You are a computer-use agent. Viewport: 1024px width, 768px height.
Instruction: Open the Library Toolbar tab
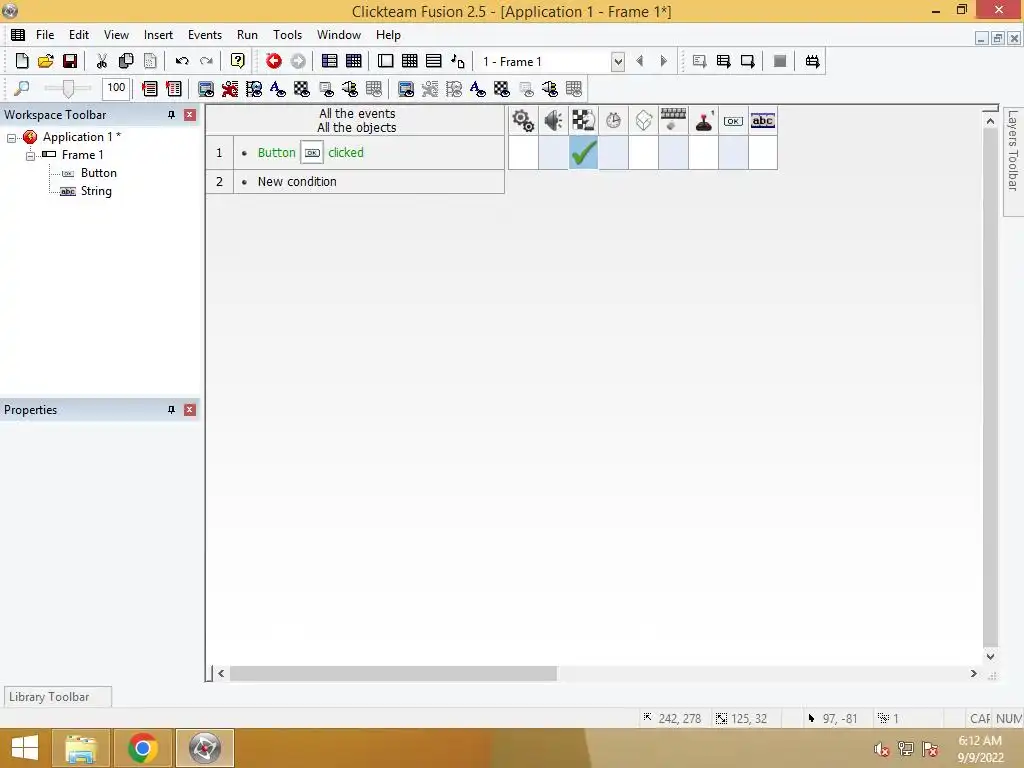point(57,697)
